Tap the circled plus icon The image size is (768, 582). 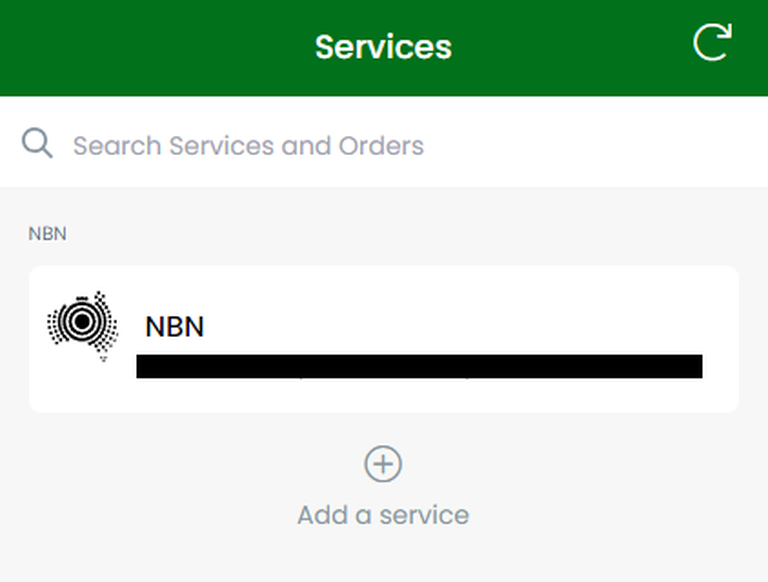[x=383, y=464]
